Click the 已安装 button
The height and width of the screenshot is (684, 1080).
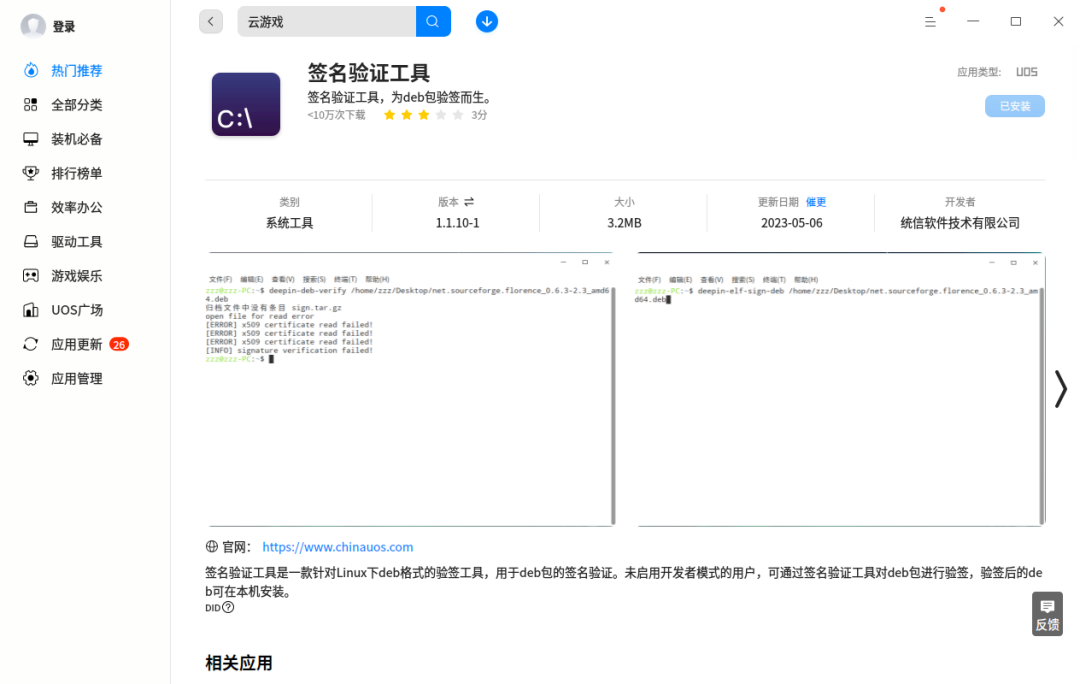click(1015, 106)
